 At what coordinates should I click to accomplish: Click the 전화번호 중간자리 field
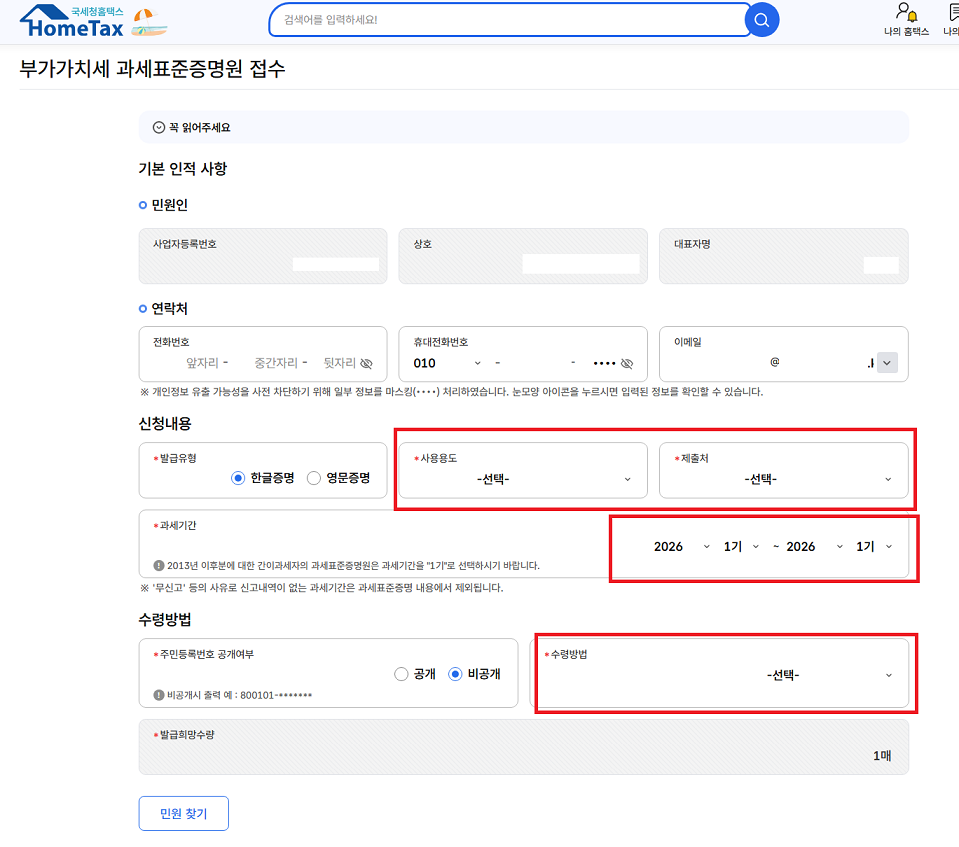(x=275, y=363)
